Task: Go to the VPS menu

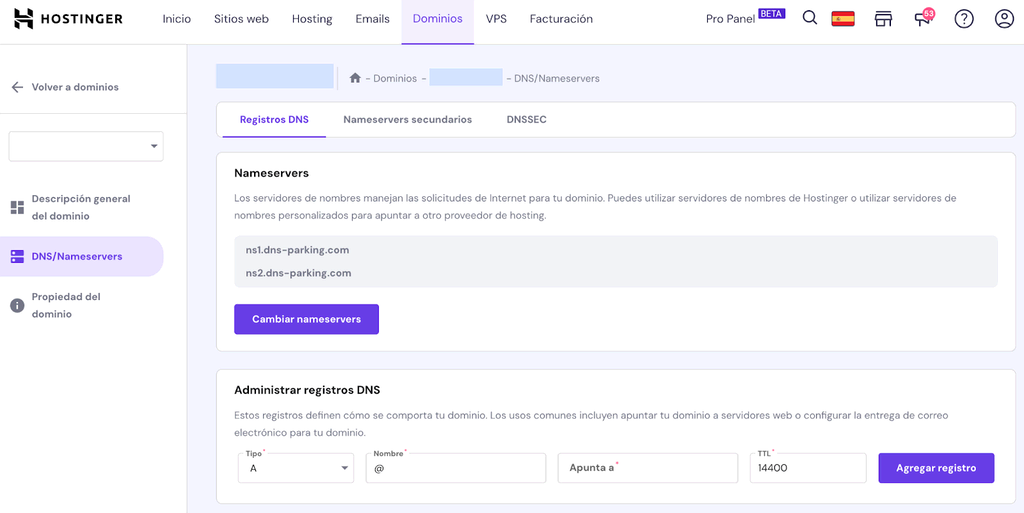Action: tap(496, 19)
